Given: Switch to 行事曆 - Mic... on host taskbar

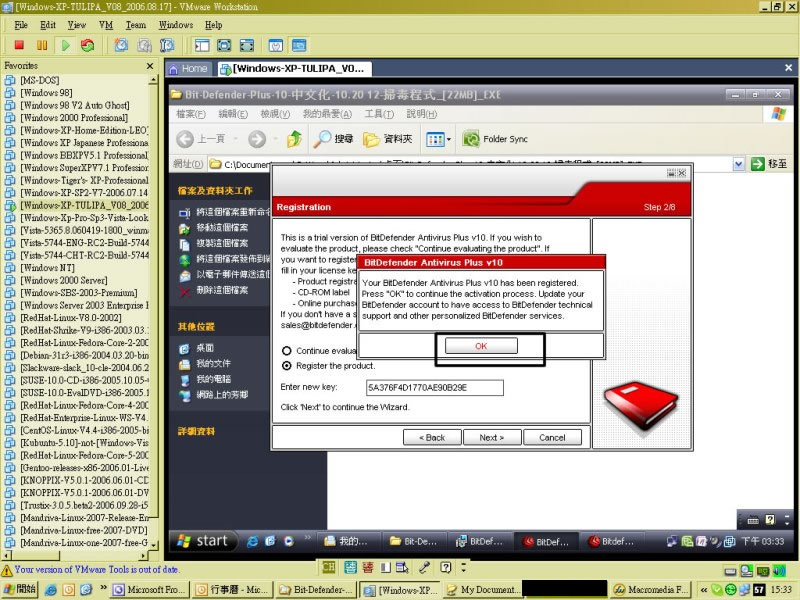Looking at the screenshot, I should [x=233, y=589].
